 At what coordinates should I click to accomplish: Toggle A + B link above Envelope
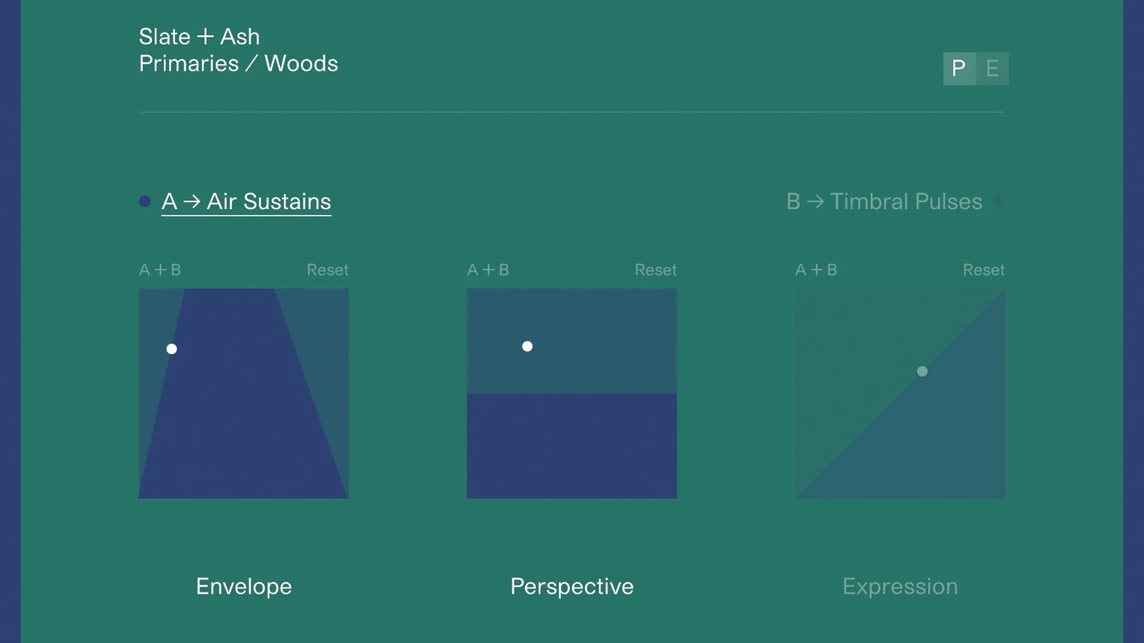click(160, 270)
